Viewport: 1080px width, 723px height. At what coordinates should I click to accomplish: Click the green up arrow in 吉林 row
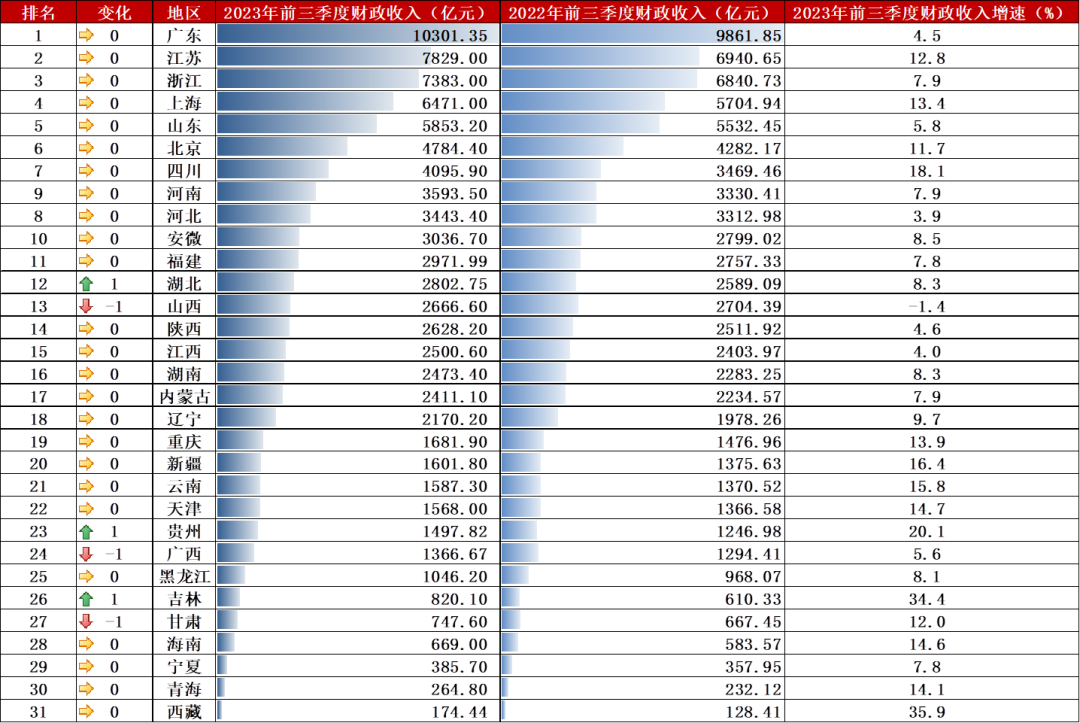pos(86,599)
